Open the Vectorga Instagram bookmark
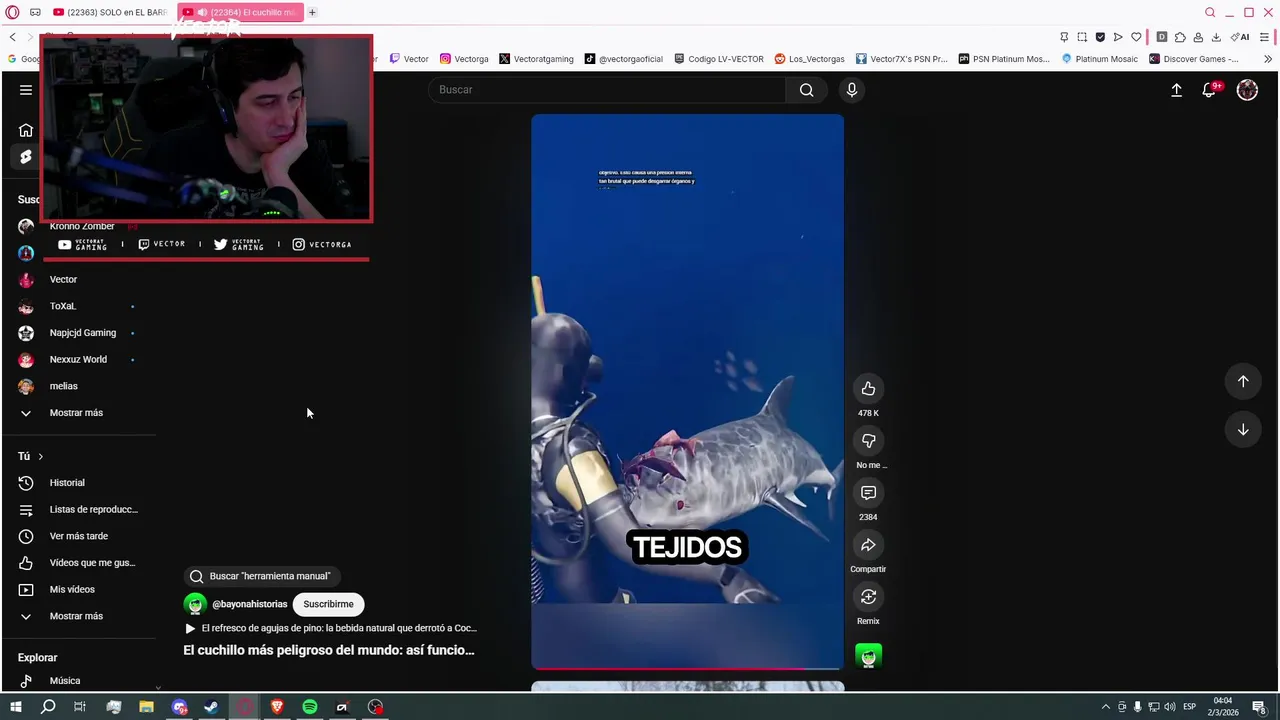Image resolution: width=1280 pixels, height=720 pixels. 464,59
